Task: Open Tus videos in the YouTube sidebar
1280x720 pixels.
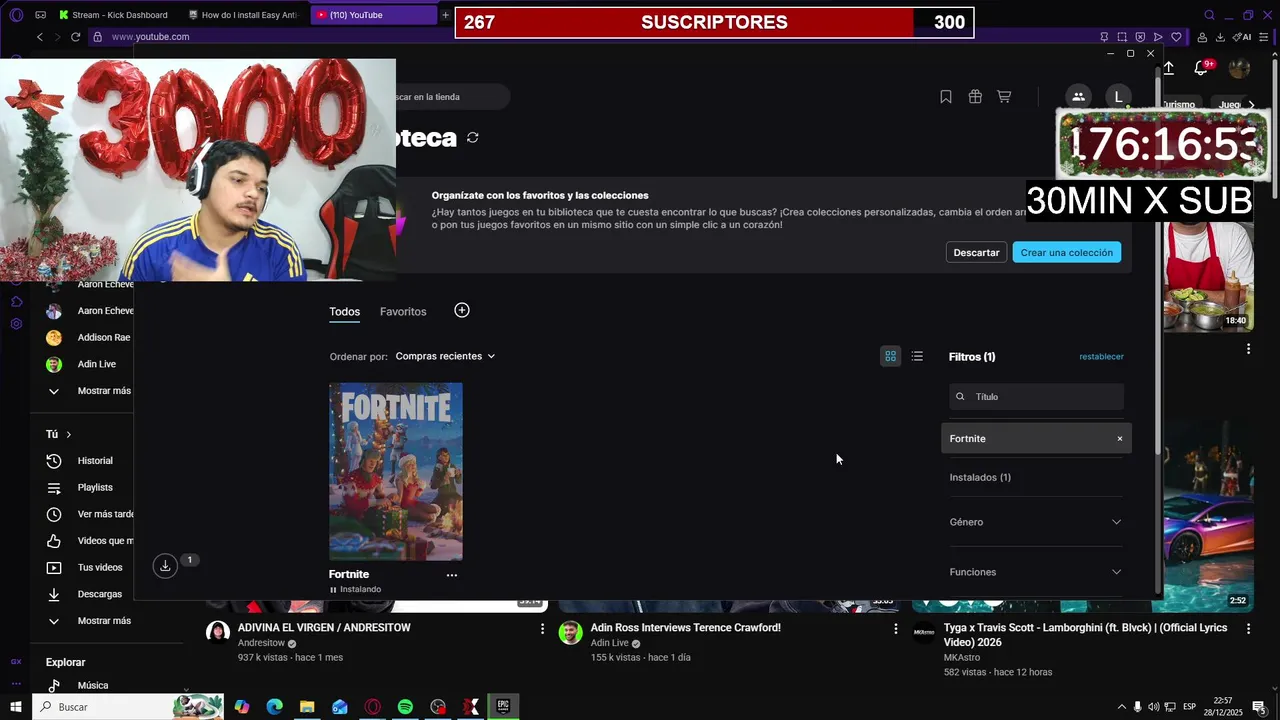Action: [x=99, y=568]
